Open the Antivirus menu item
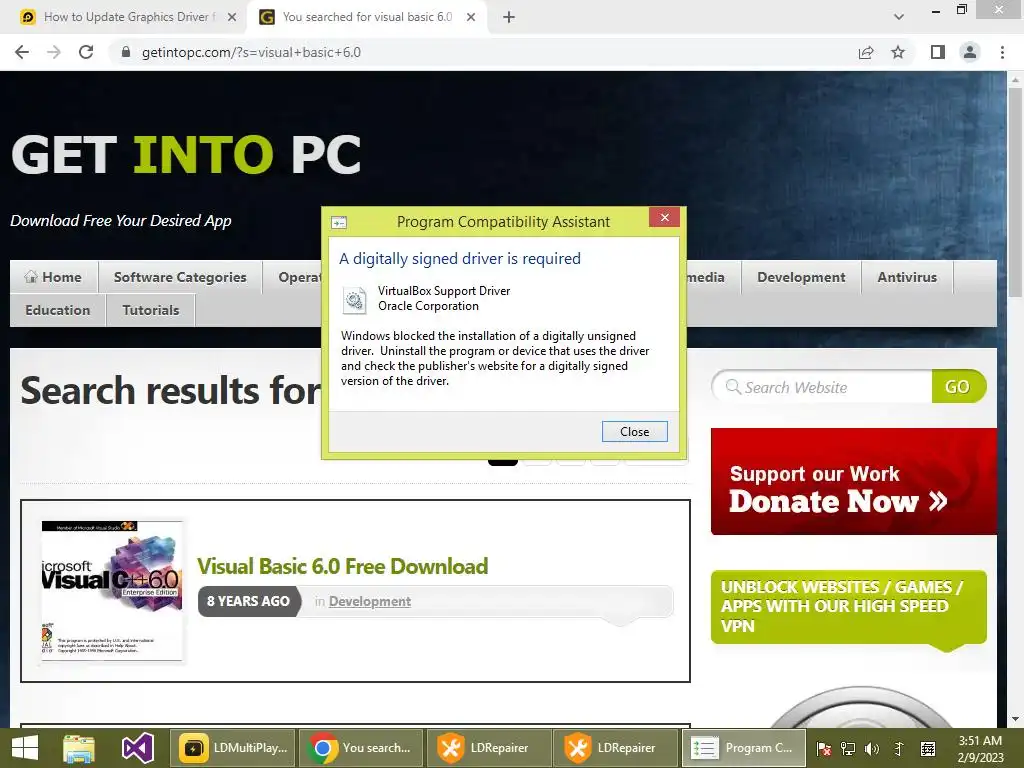This screenshot has height=768, width=1024. [907, 277]
